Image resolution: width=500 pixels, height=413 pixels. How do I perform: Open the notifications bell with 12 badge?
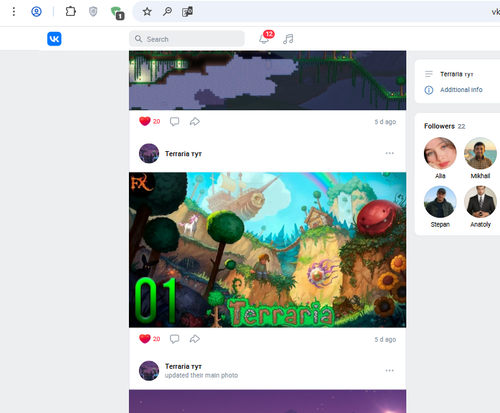266,38
